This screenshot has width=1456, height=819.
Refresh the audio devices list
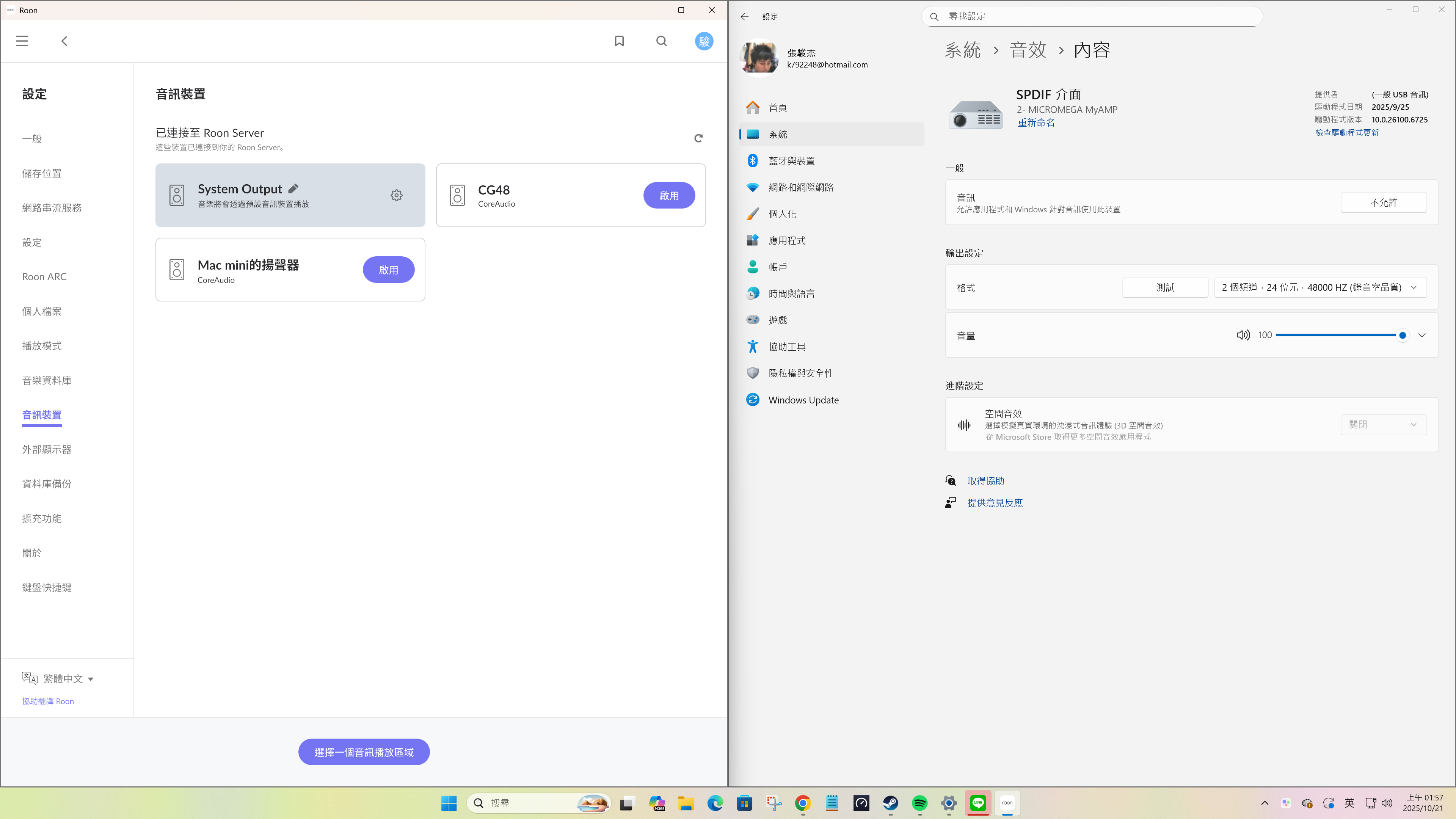point(698,138)
